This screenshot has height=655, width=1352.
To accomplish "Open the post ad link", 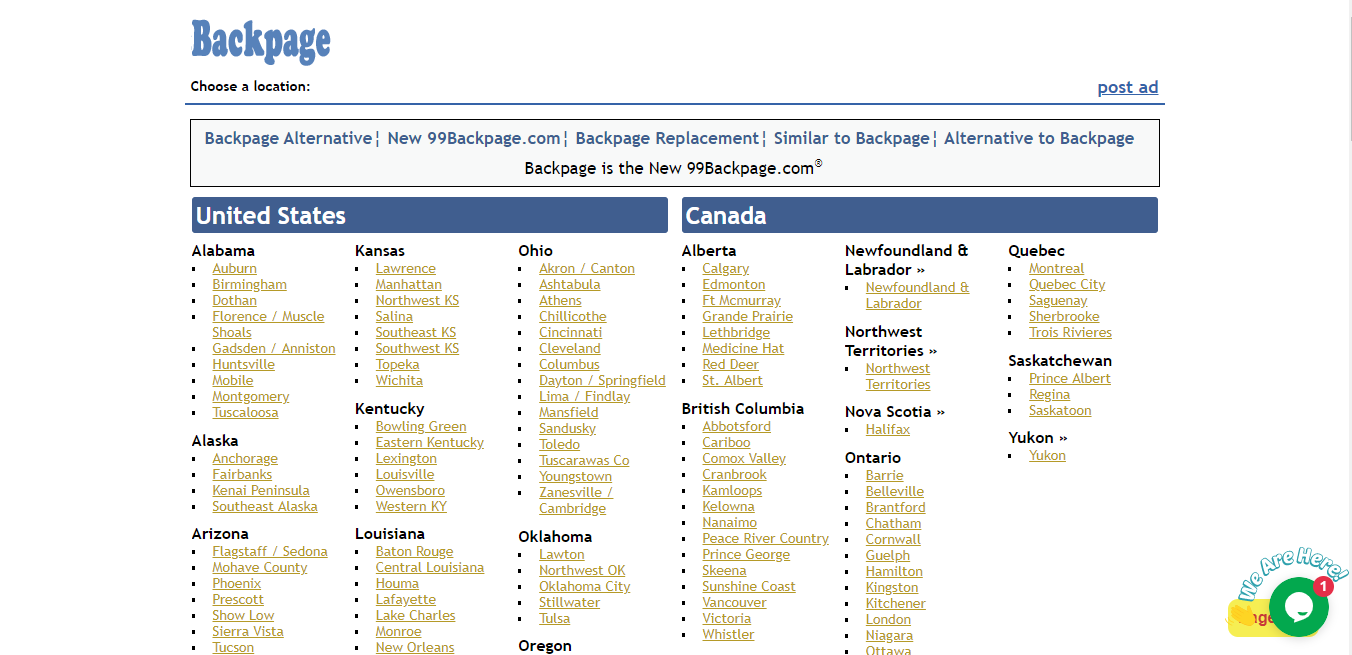I will (1128, 87).
